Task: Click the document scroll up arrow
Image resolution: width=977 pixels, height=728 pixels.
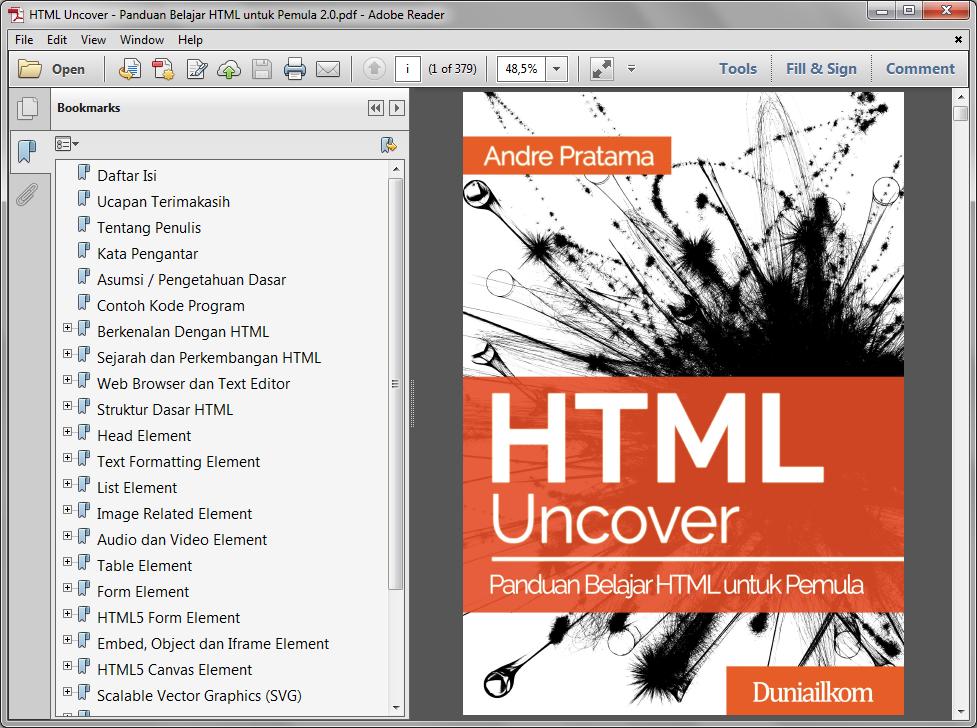Action: point(960,97)
